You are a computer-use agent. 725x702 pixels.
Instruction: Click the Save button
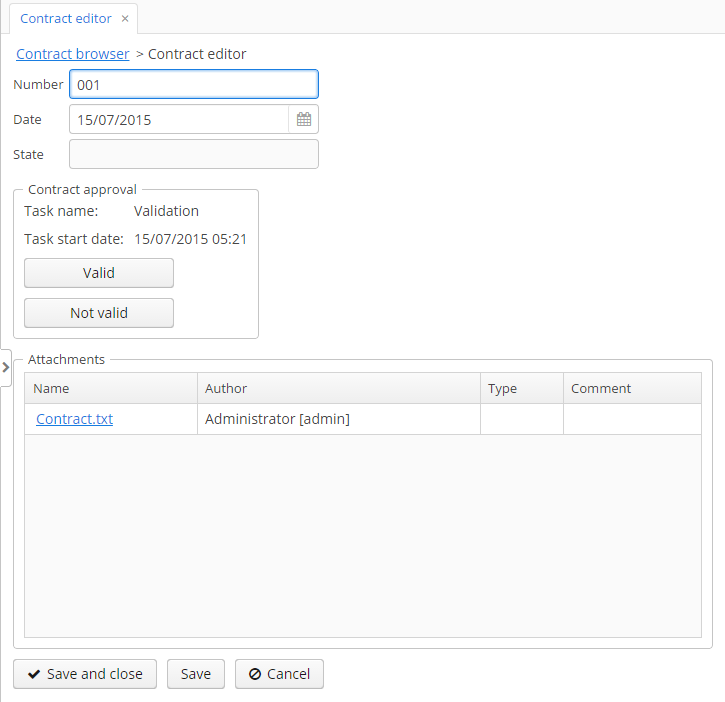196,674
